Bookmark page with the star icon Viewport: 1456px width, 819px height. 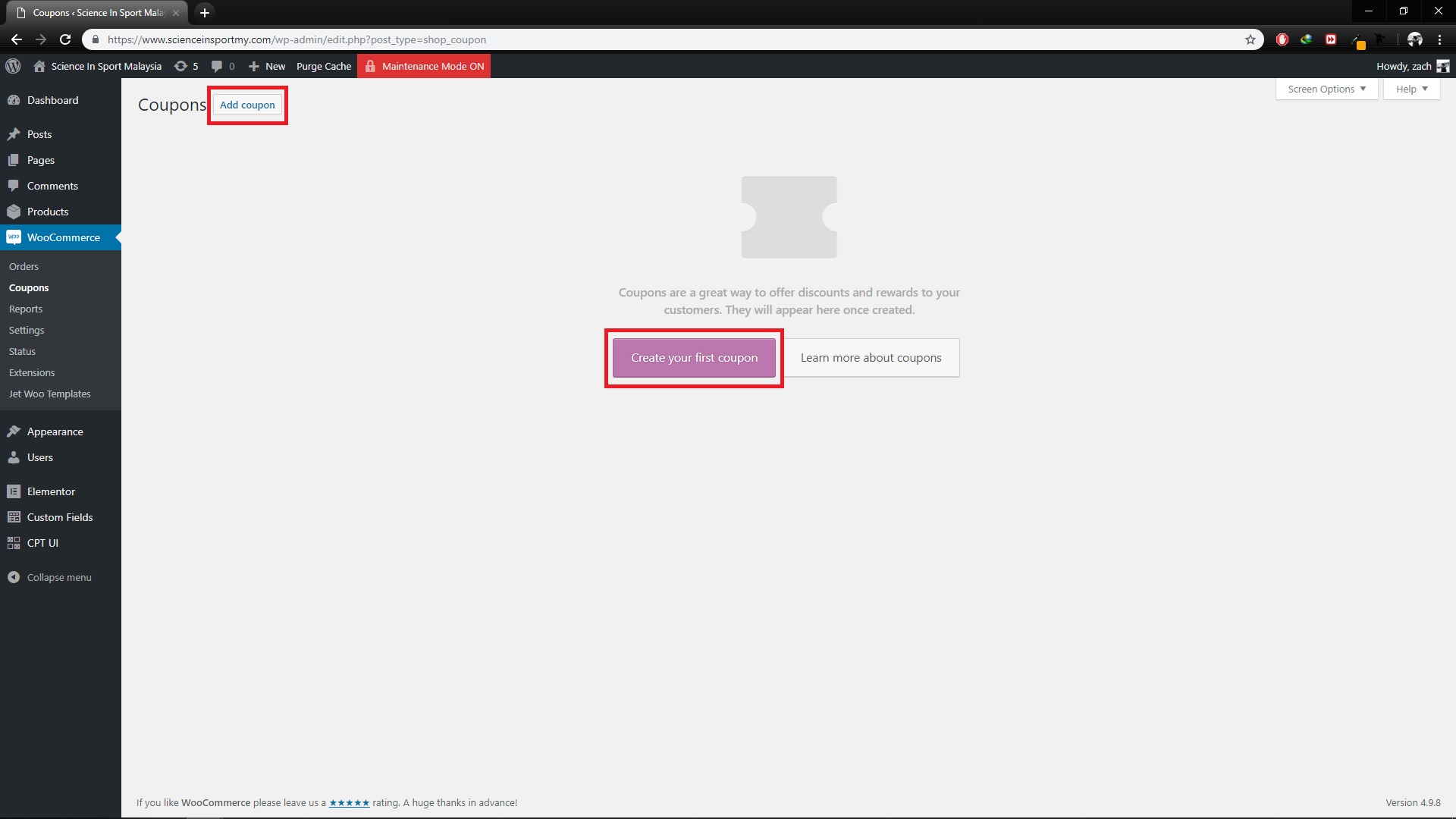coord(1250,39)
